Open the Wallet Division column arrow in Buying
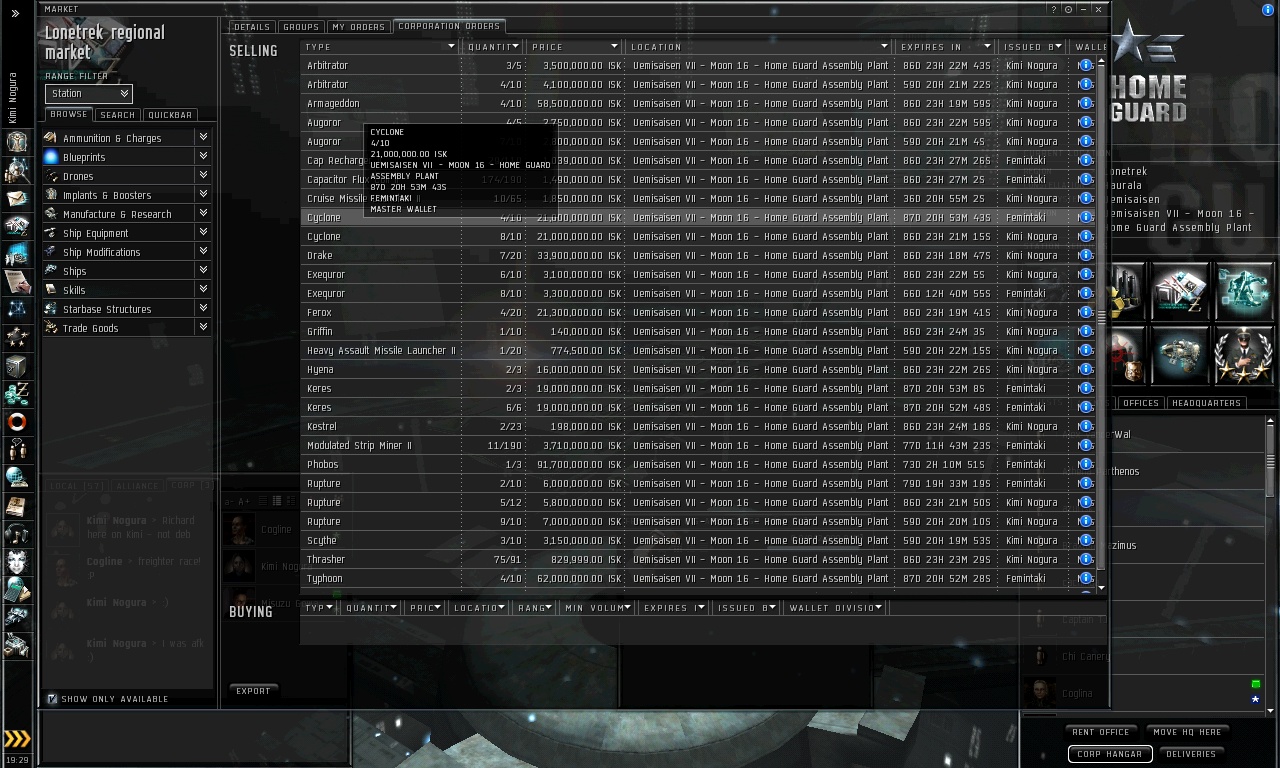1280x768 pixels. click(x=878, y=607)
